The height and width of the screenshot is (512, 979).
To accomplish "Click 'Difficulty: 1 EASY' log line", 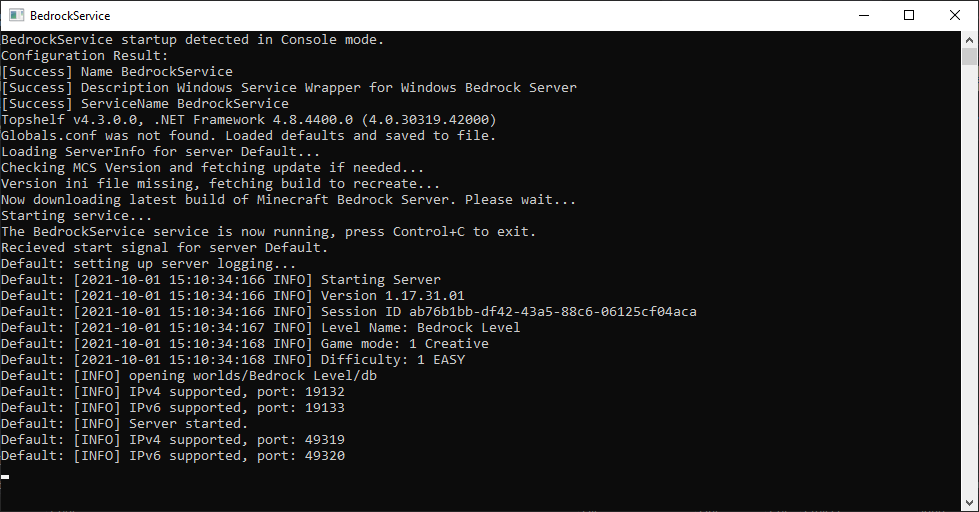I will (x=233, y=360).
